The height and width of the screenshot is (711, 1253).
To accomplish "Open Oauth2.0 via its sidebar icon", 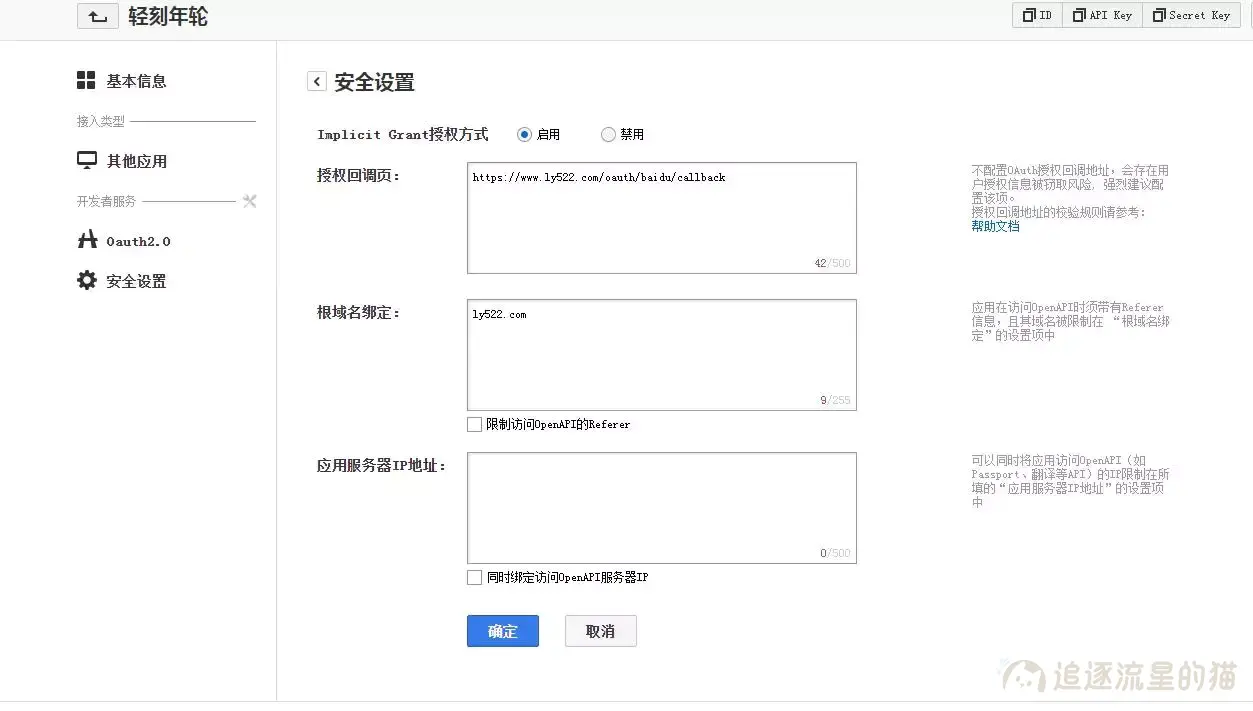I will (x=87, y=240).
